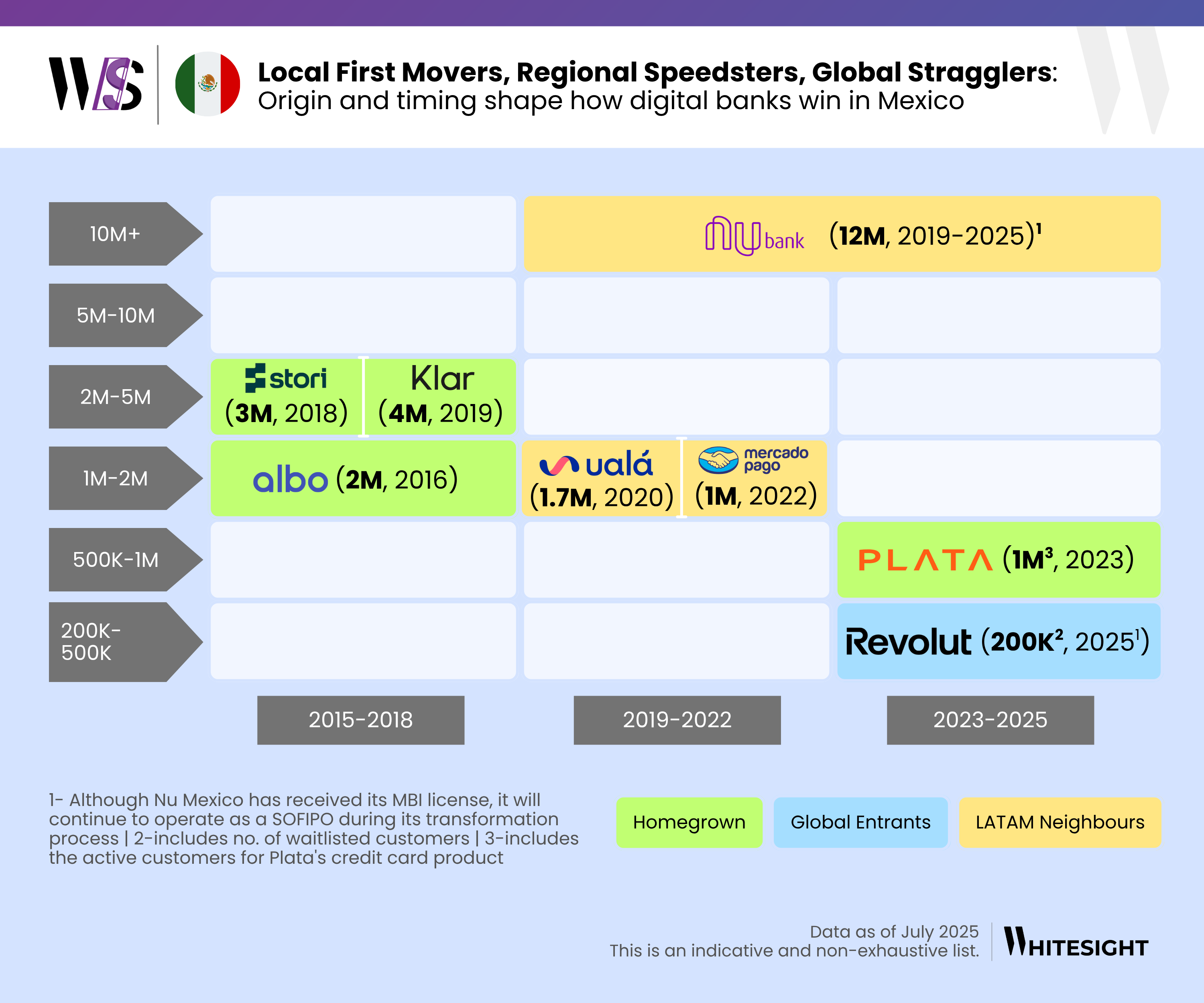This screenshot has width=1204, height=1003.
Task: Click the Stori logo
Action: 285,378
